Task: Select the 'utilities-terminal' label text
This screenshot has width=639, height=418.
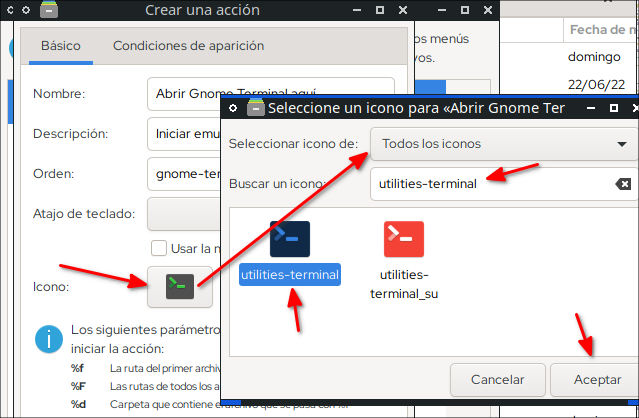Action: click(x=290, y=275)
